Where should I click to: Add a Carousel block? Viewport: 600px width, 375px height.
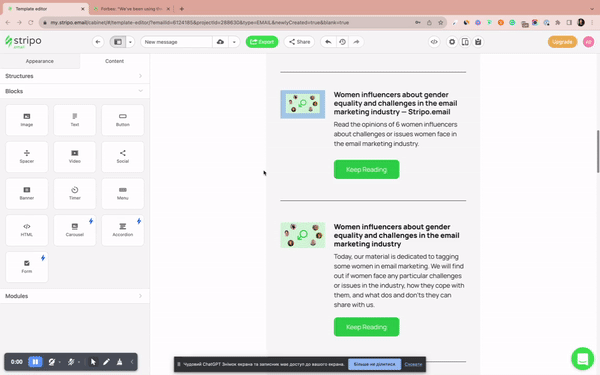(x=75, y=230)
